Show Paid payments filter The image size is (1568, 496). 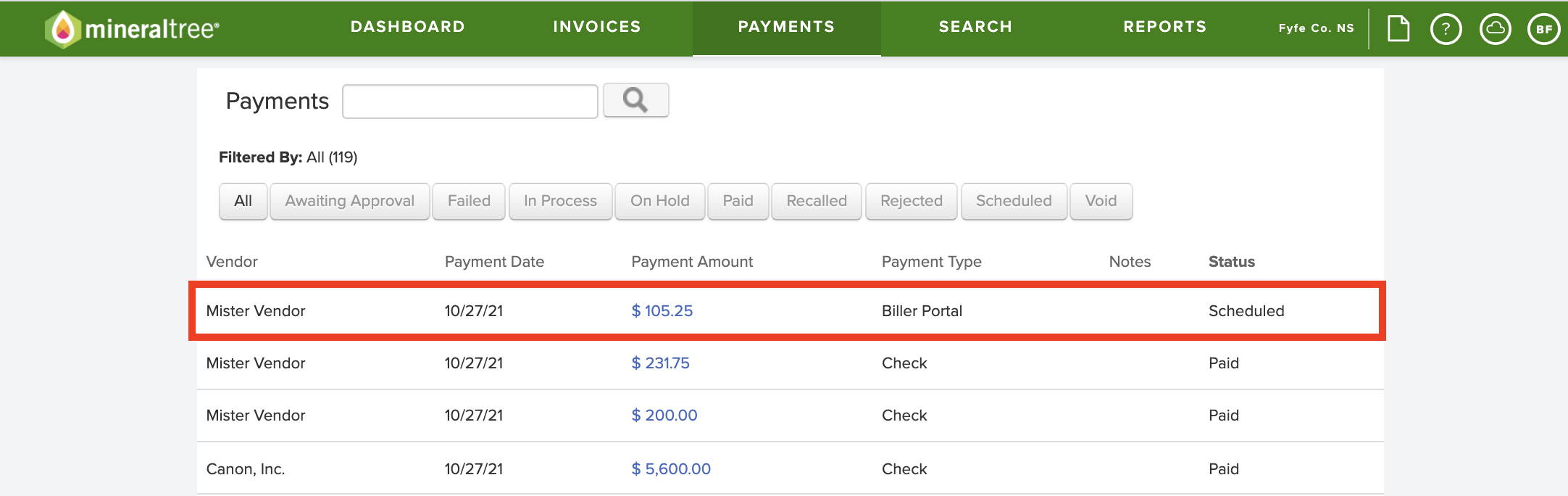pyautogui.click(x=738, y=201)
